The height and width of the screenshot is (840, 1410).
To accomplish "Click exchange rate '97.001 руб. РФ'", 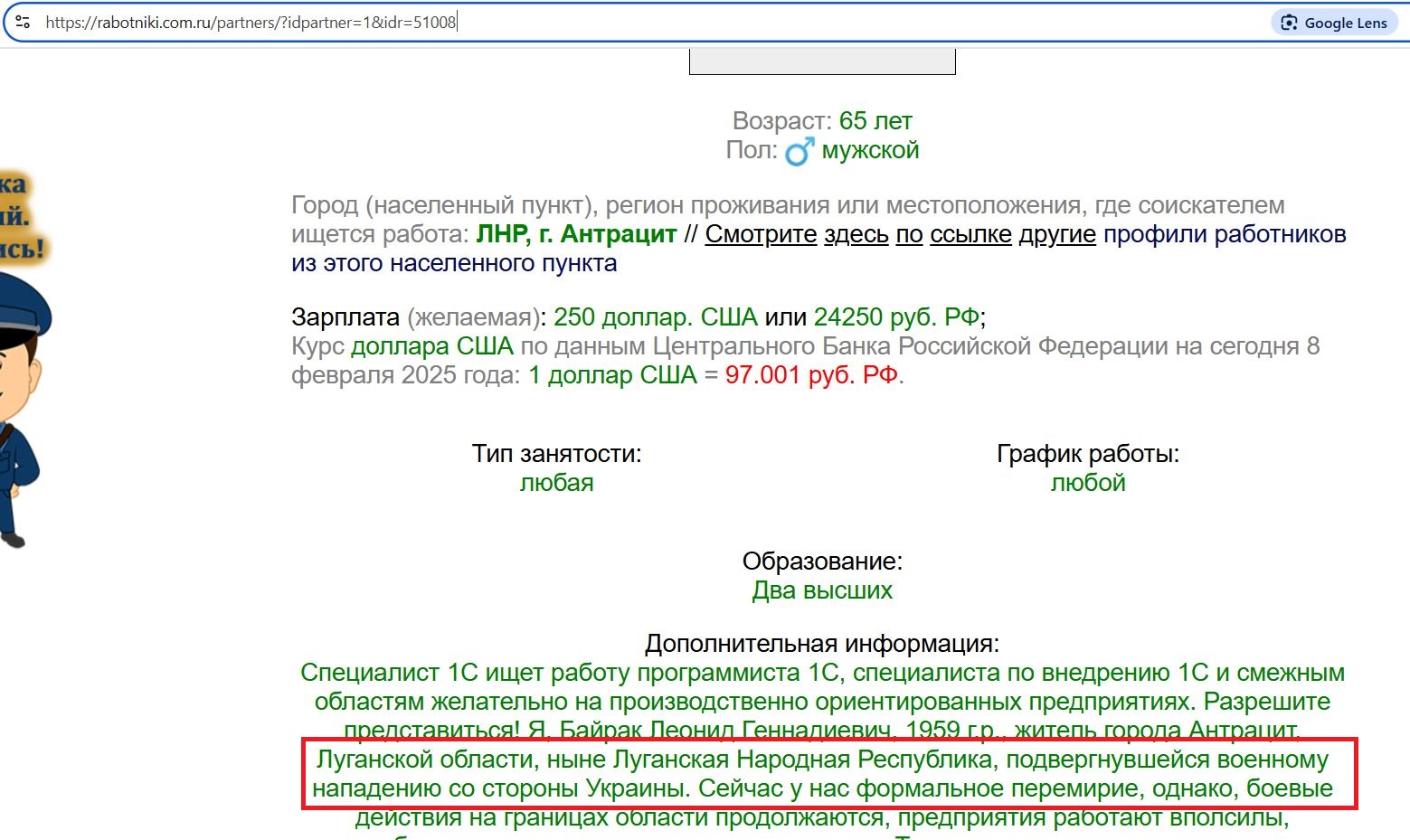I will pos(811,375).
